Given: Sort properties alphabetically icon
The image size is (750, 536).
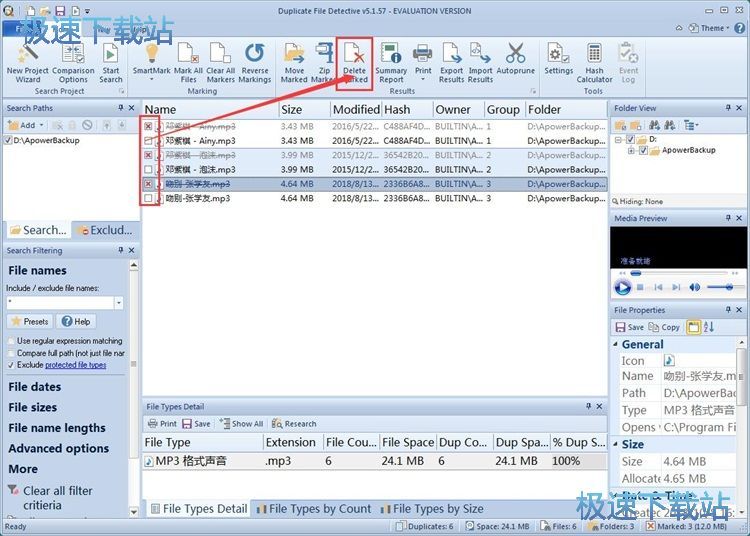Looking at the screenshot, I should (x=709, y=327).
